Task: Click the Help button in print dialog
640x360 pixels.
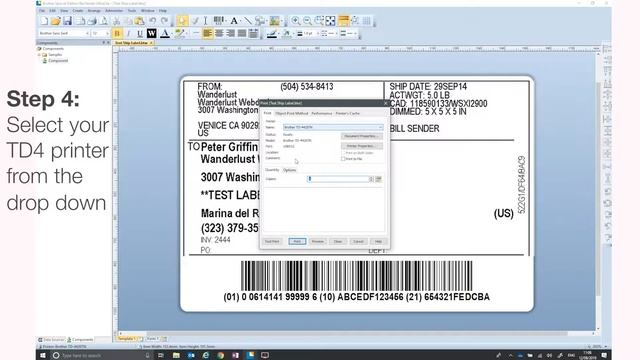Action: pyautogui.click(x=378, y=242)
